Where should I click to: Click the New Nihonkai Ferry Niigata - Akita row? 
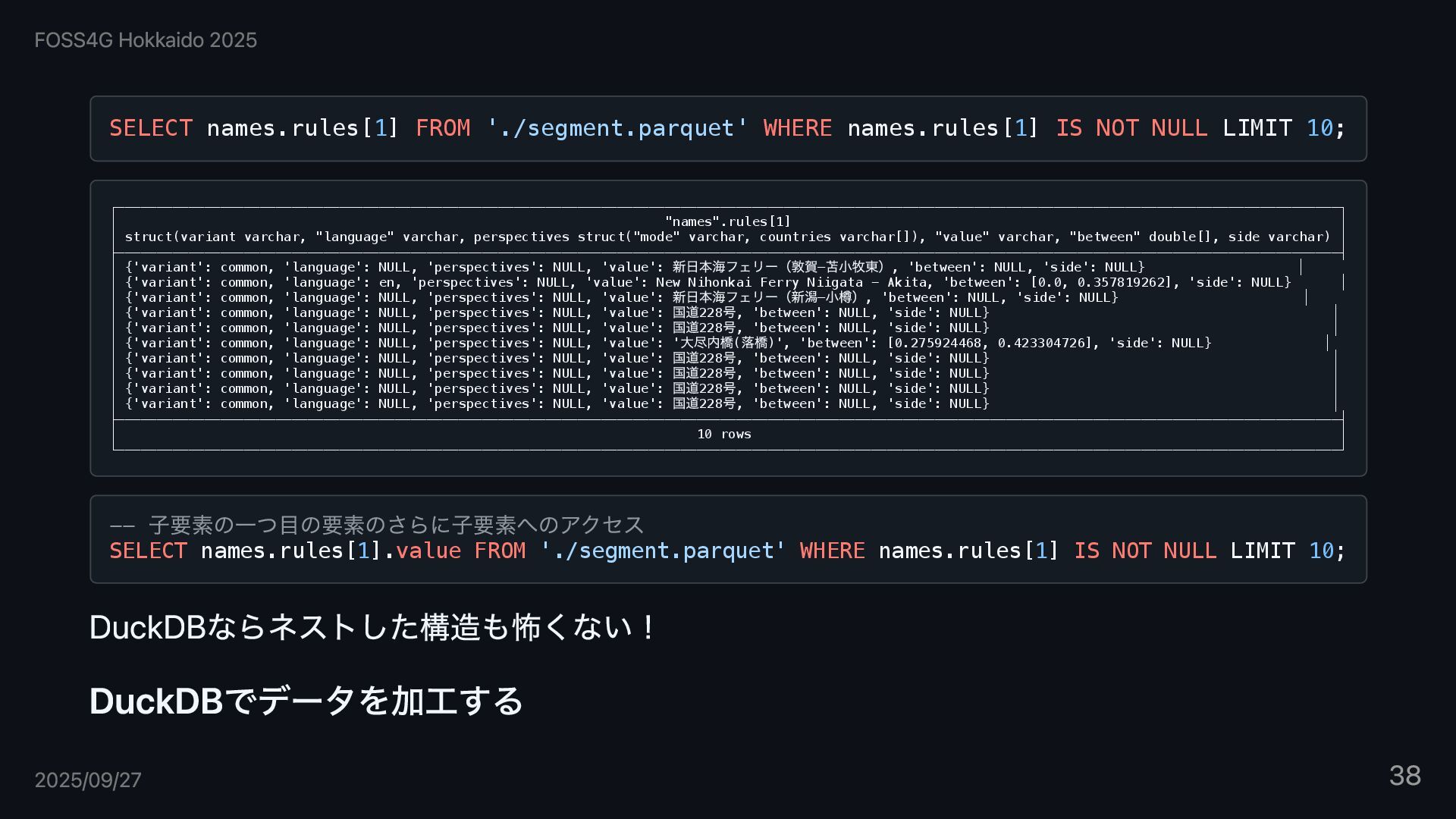(707, 282)
